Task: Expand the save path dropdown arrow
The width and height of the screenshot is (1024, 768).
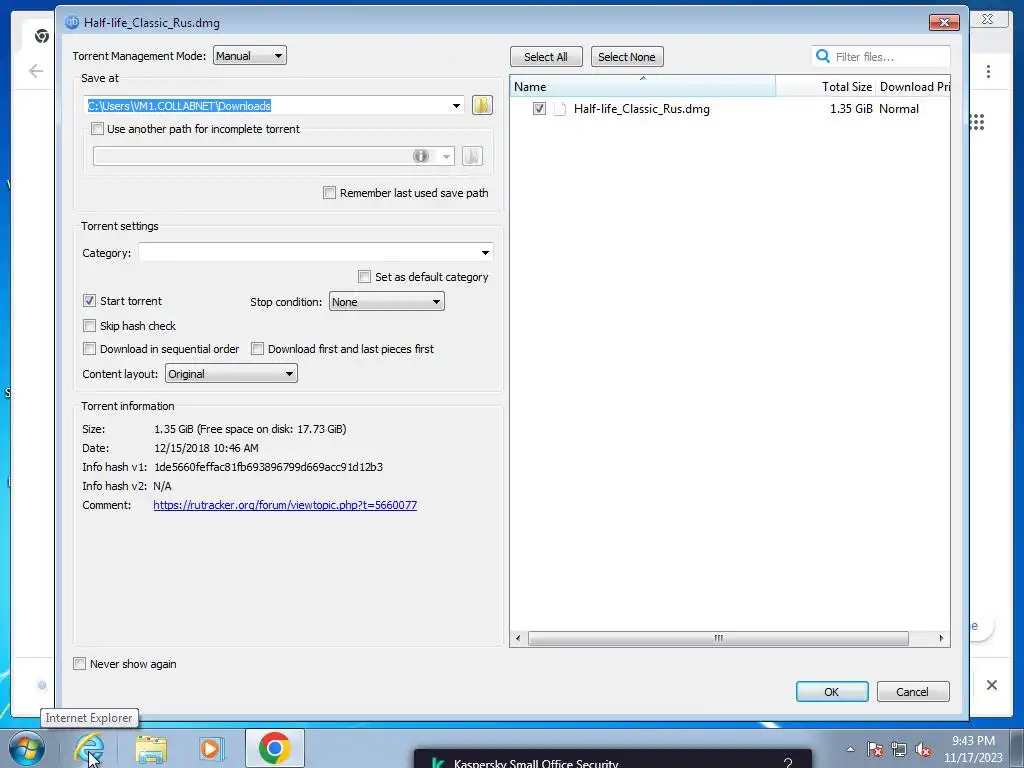Action: point(456,106)
